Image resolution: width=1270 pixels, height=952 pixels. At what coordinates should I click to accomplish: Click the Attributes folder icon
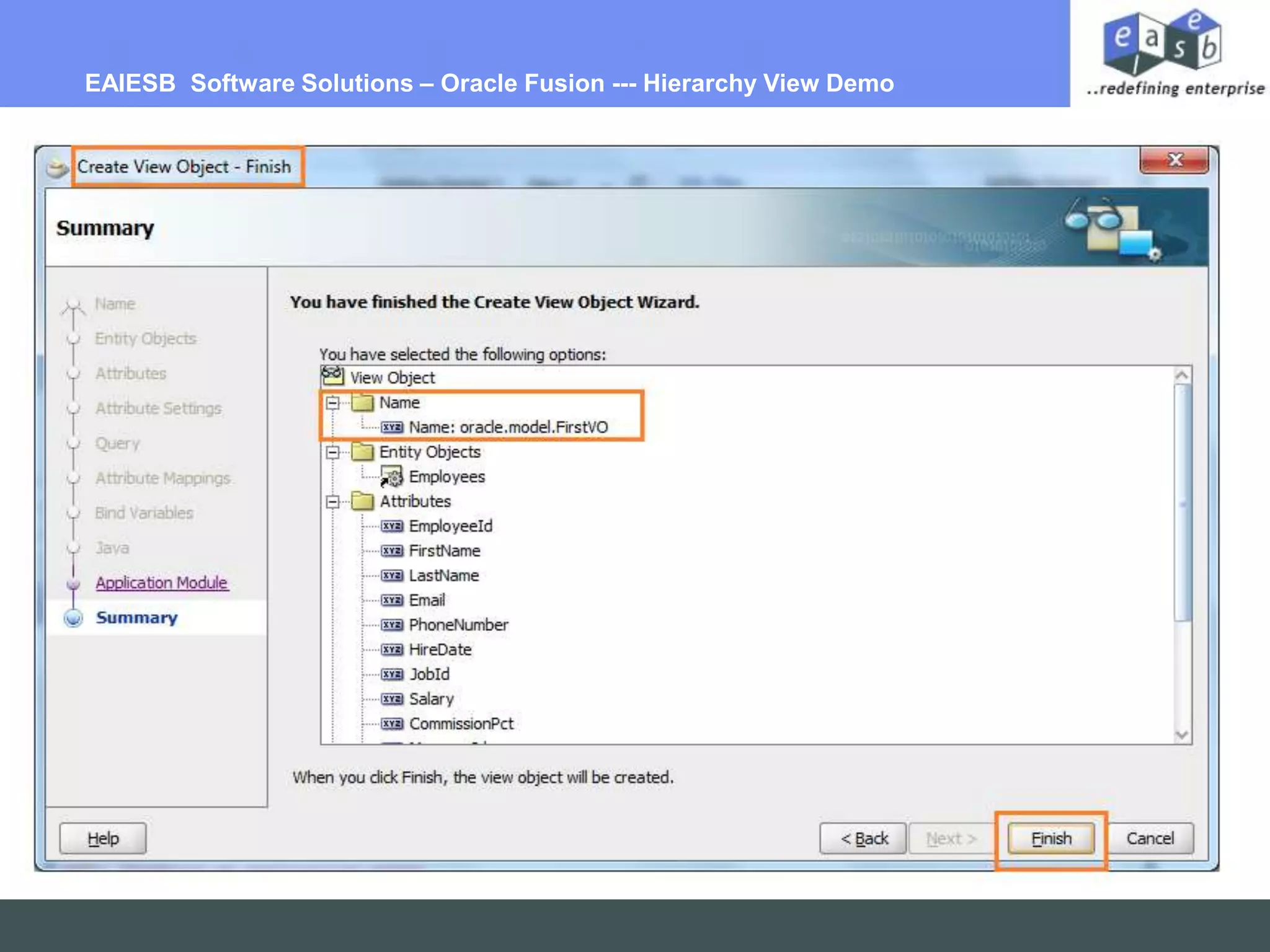363,501
